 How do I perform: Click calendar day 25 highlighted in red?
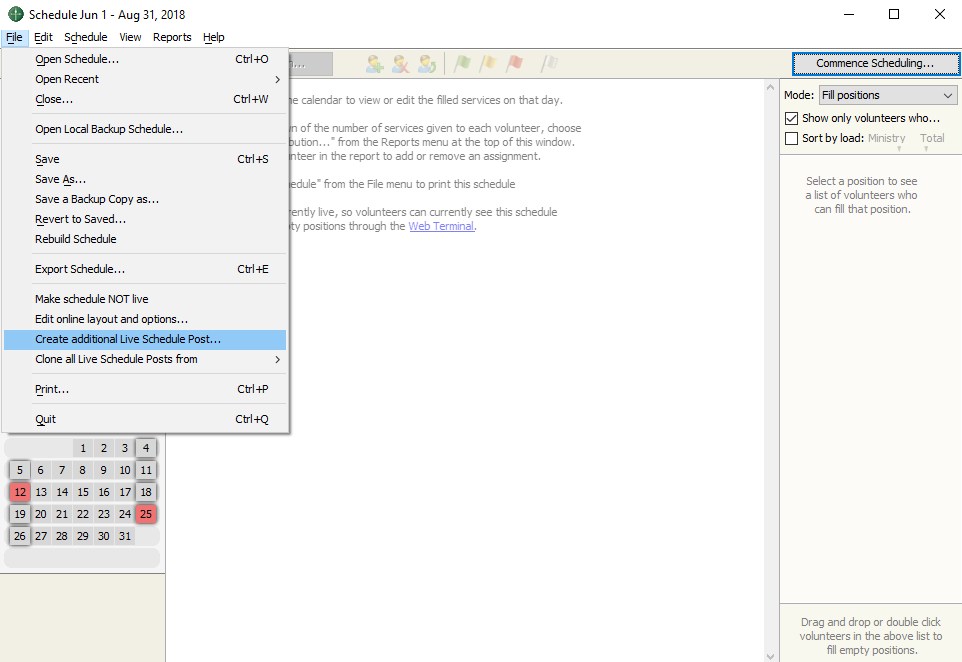[146, 514]
